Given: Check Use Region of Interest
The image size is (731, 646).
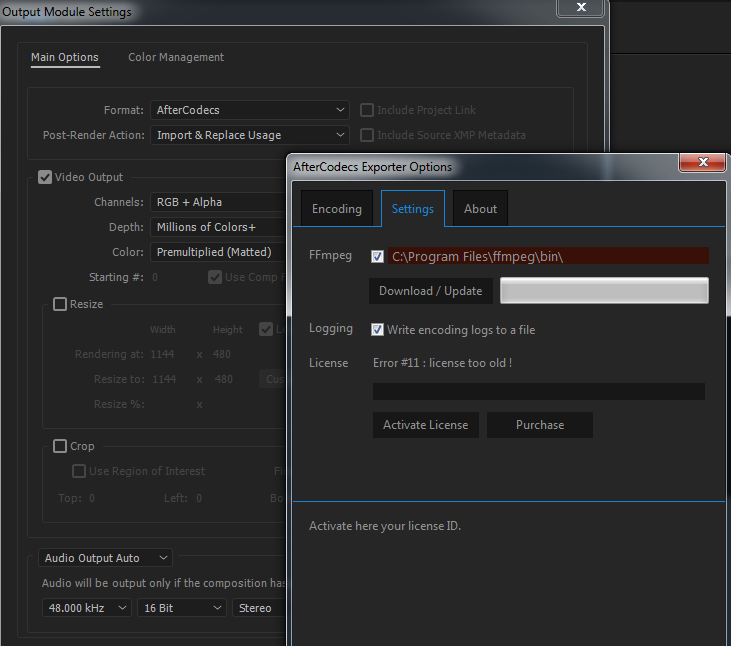Looking at the screenshot, I should coord(79,471).
